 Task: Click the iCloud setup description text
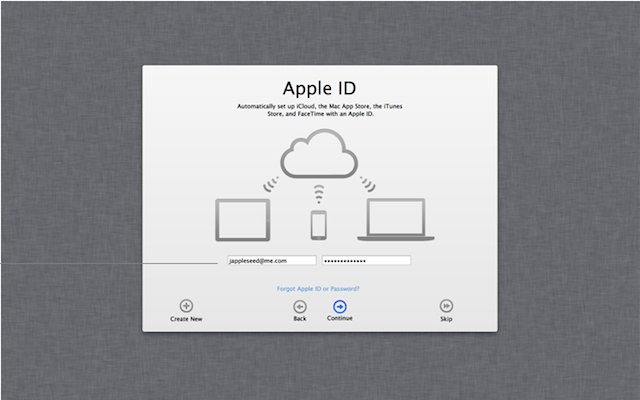tap(320, 110)
